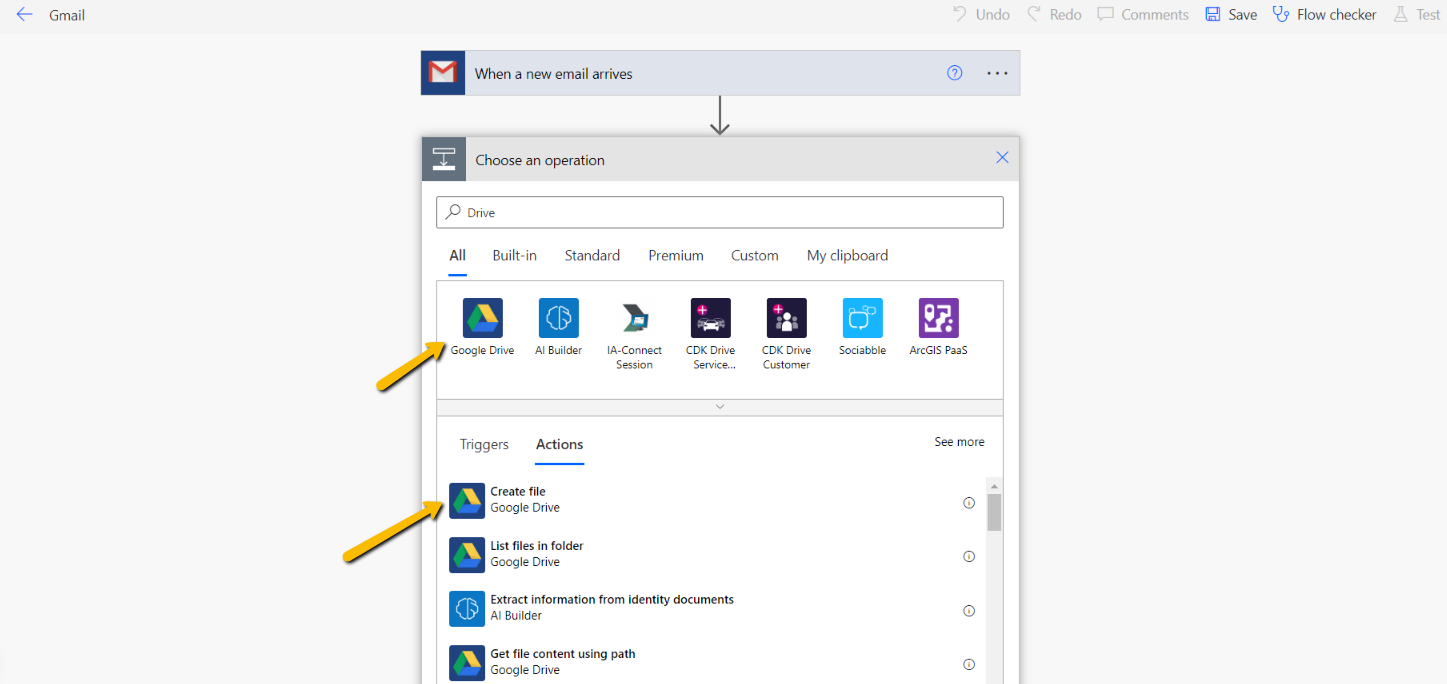Show info for Create file

[969, 503]
